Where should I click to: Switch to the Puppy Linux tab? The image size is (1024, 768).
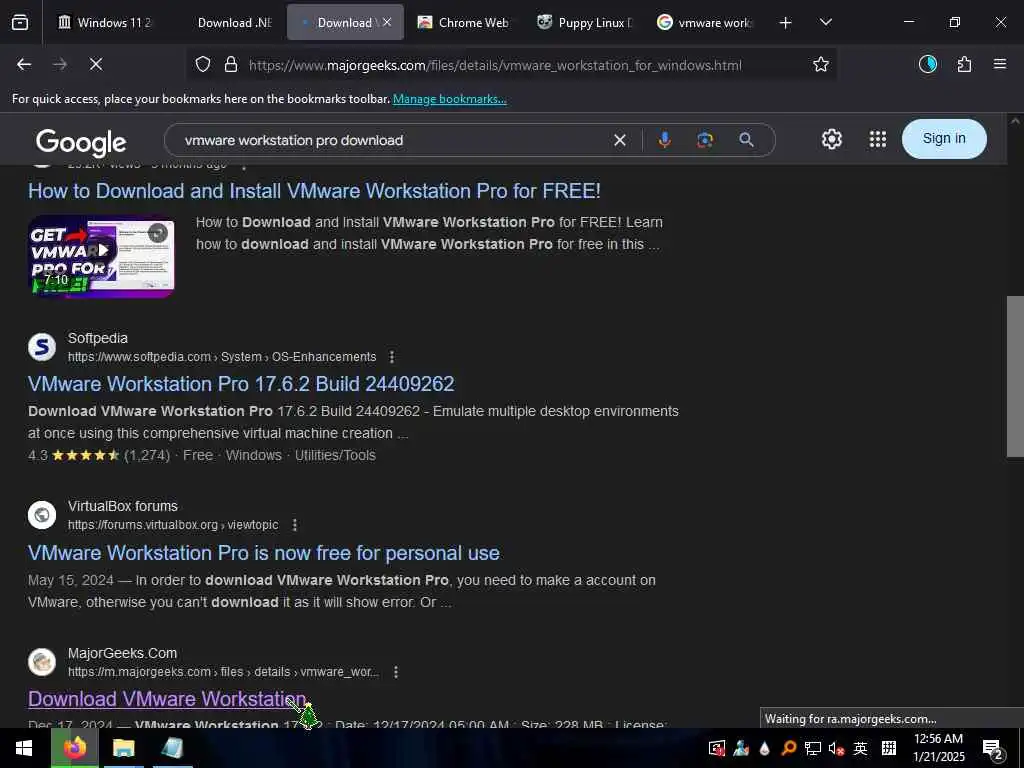click(584, 22)
